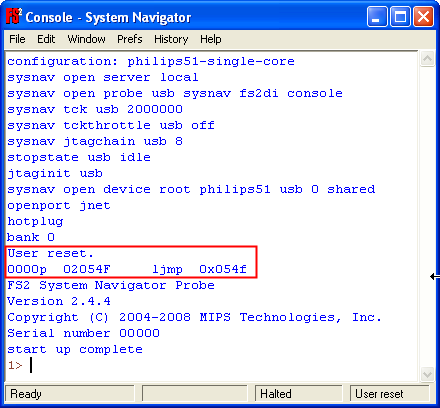The height and width of the screenshot is (408, 440).
Task: Click the 'Copyright (C) 2004-2008 MIPS Technologies' line
Action: click(194, 317)
